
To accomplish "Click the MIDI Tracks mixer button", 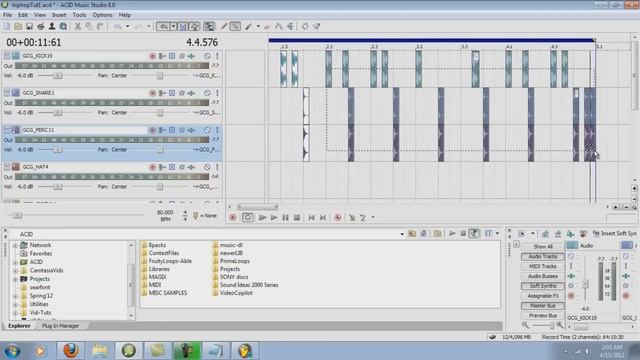I will point(543,266).
